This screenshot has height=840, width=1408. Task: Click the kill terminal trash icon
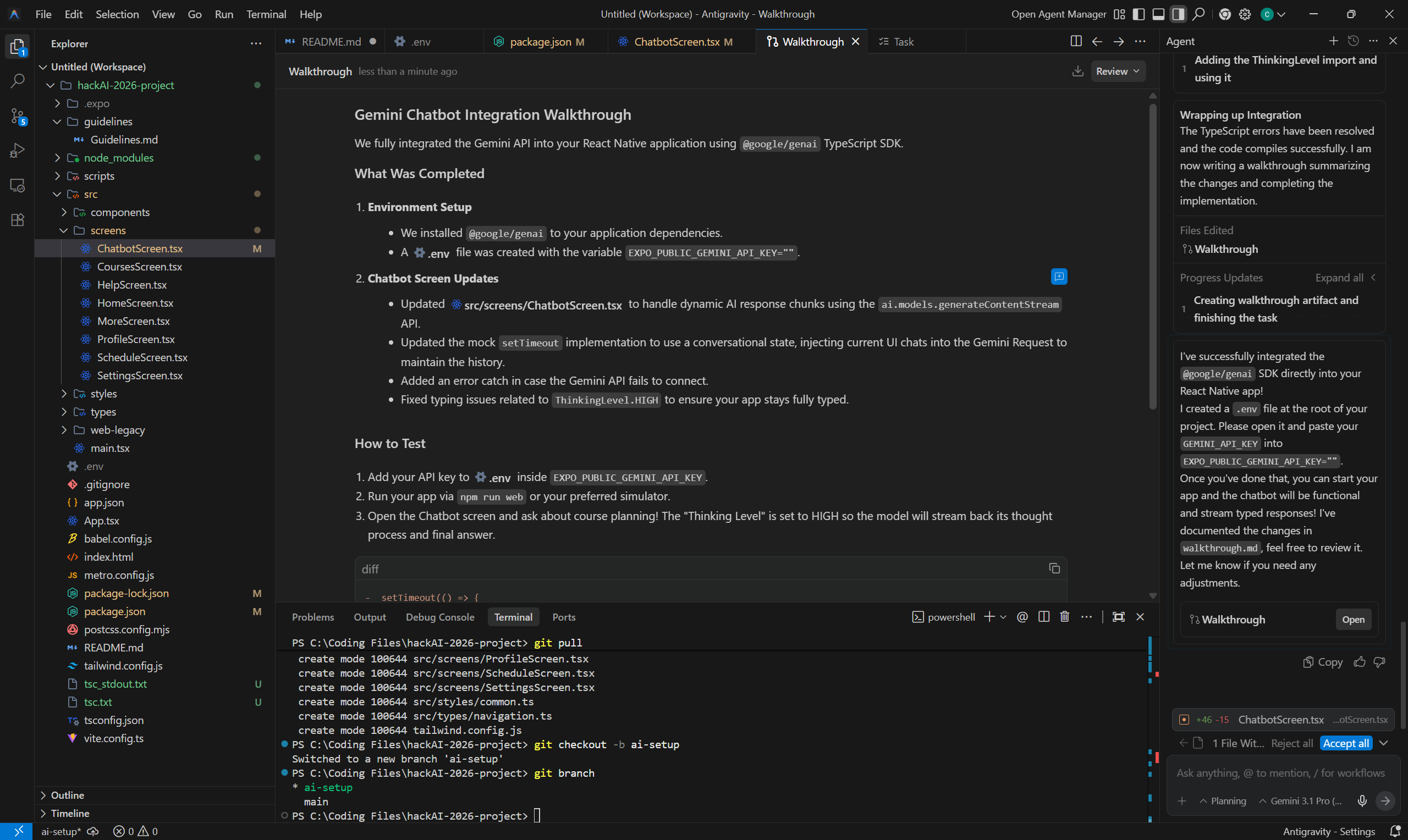click(x=1064, y=617)
